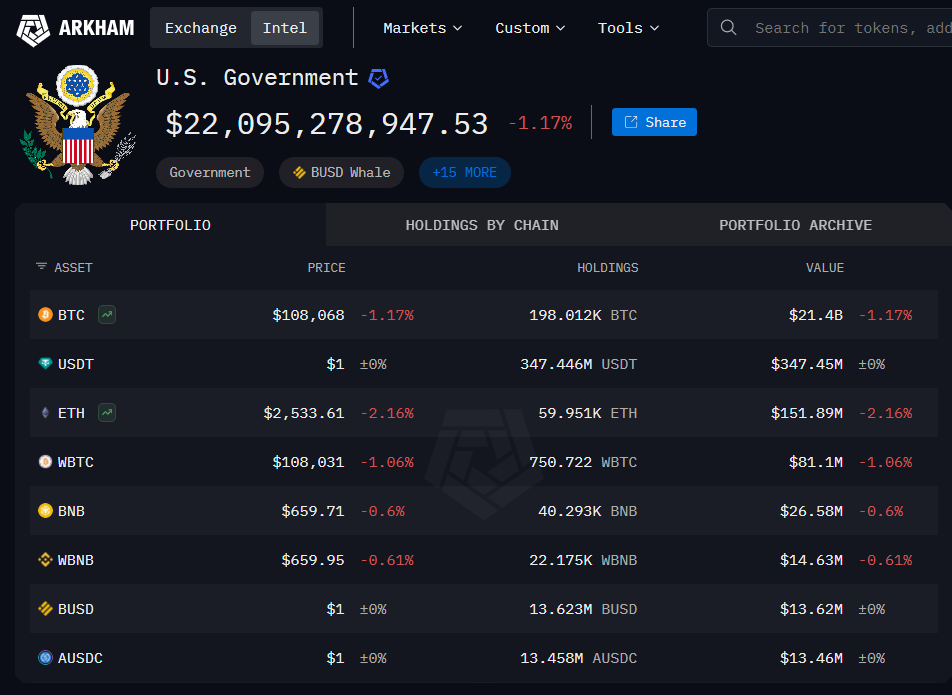Open the ETH chart trend icon

[107, 413]
